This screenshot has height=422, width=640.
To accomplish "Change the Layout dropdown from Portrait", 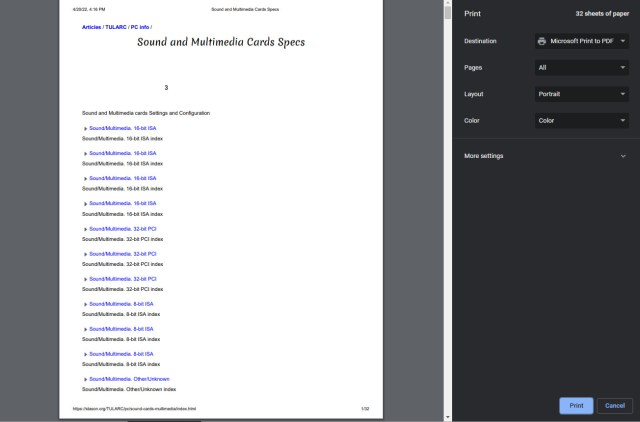I will (581, 94).
